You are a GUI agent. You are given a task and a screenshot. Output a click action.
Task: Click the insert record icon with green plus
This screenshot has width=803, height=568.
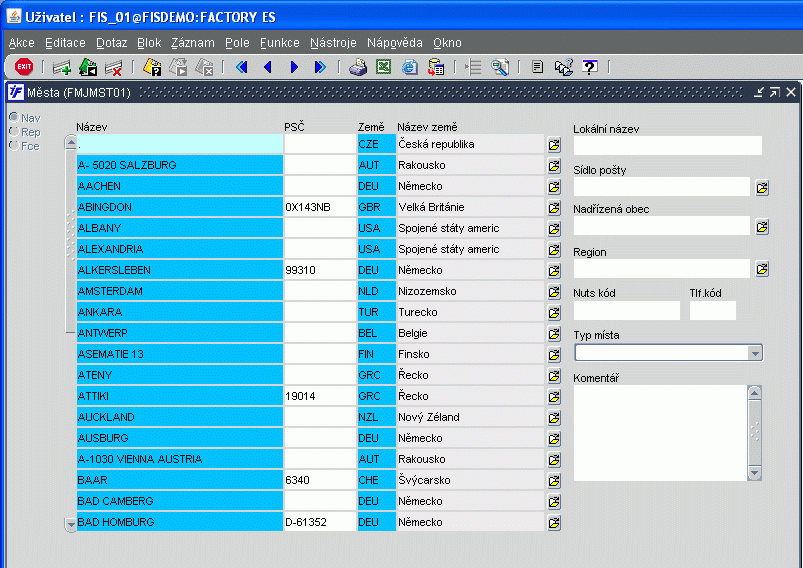62,68
